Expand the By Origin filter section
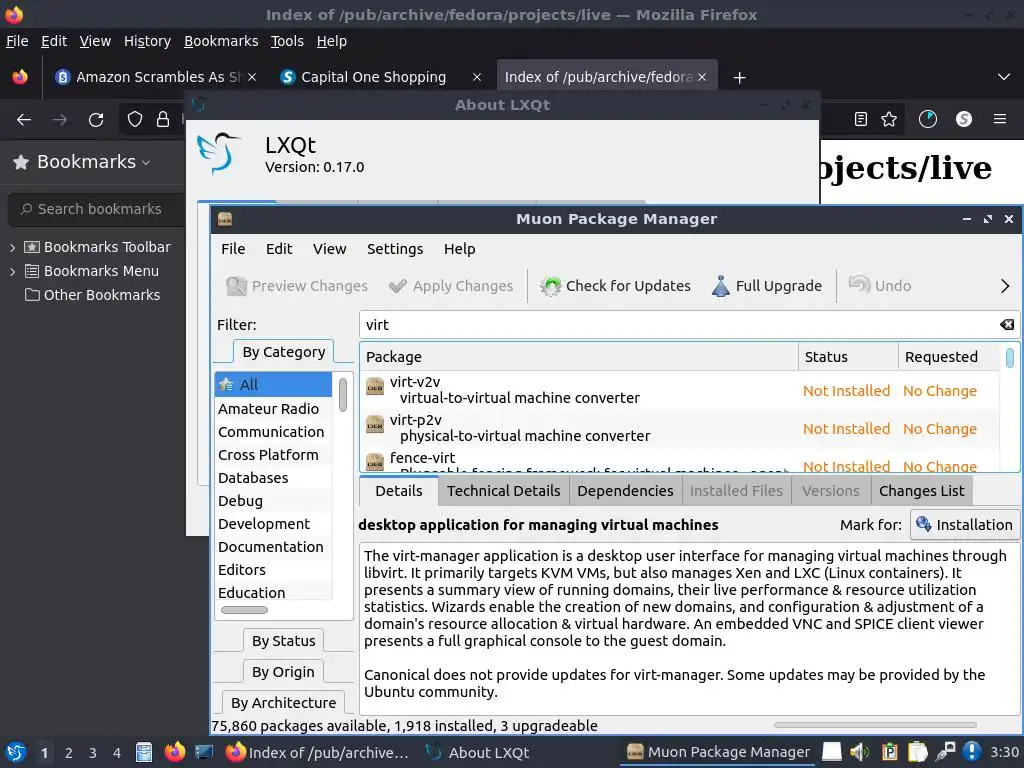Viewport: 1024px width, 768px height. point(283,671)
